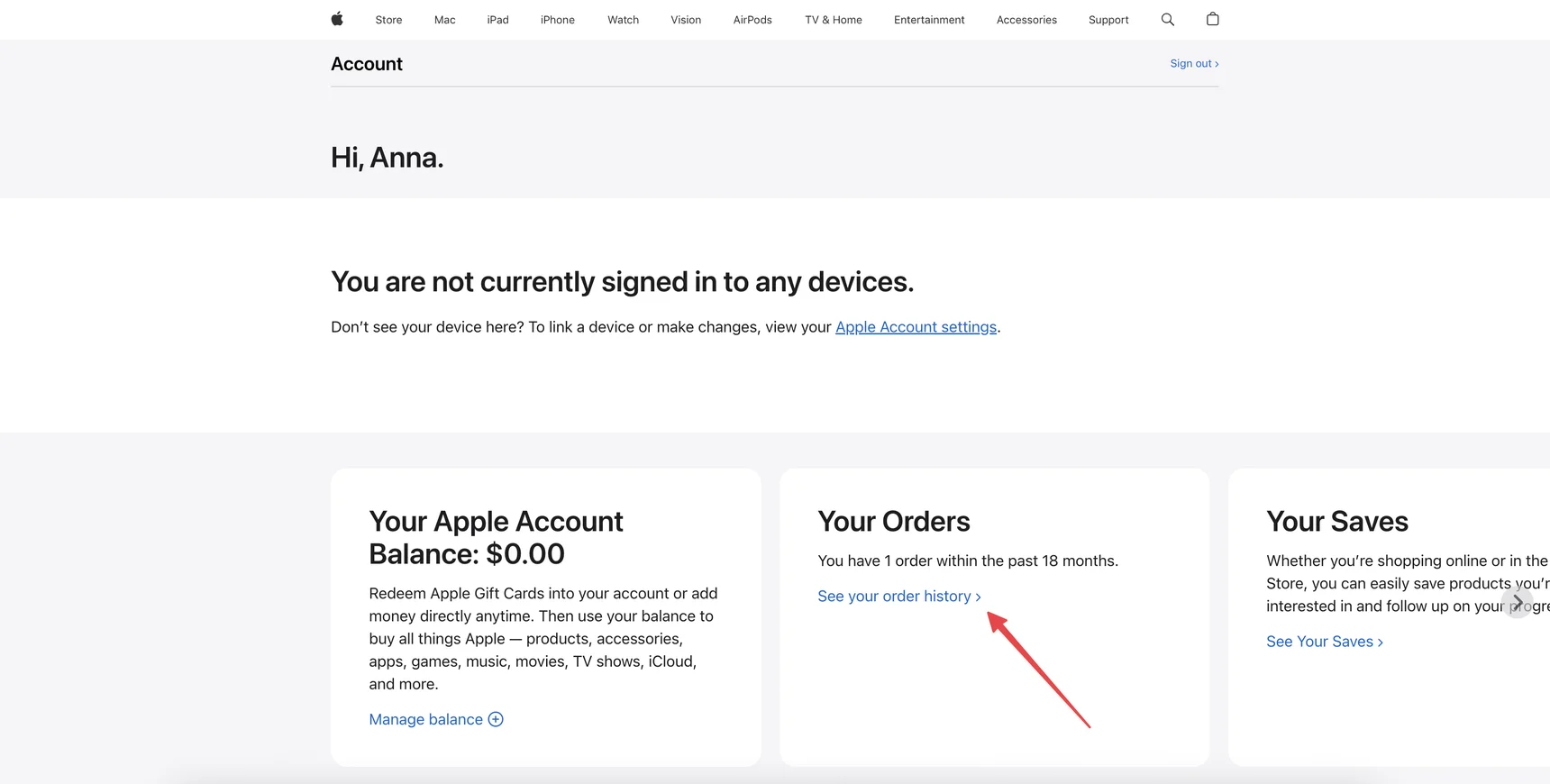Click See Your Saves link
The image size is (1550, 784).
(x=1324, y=642)
